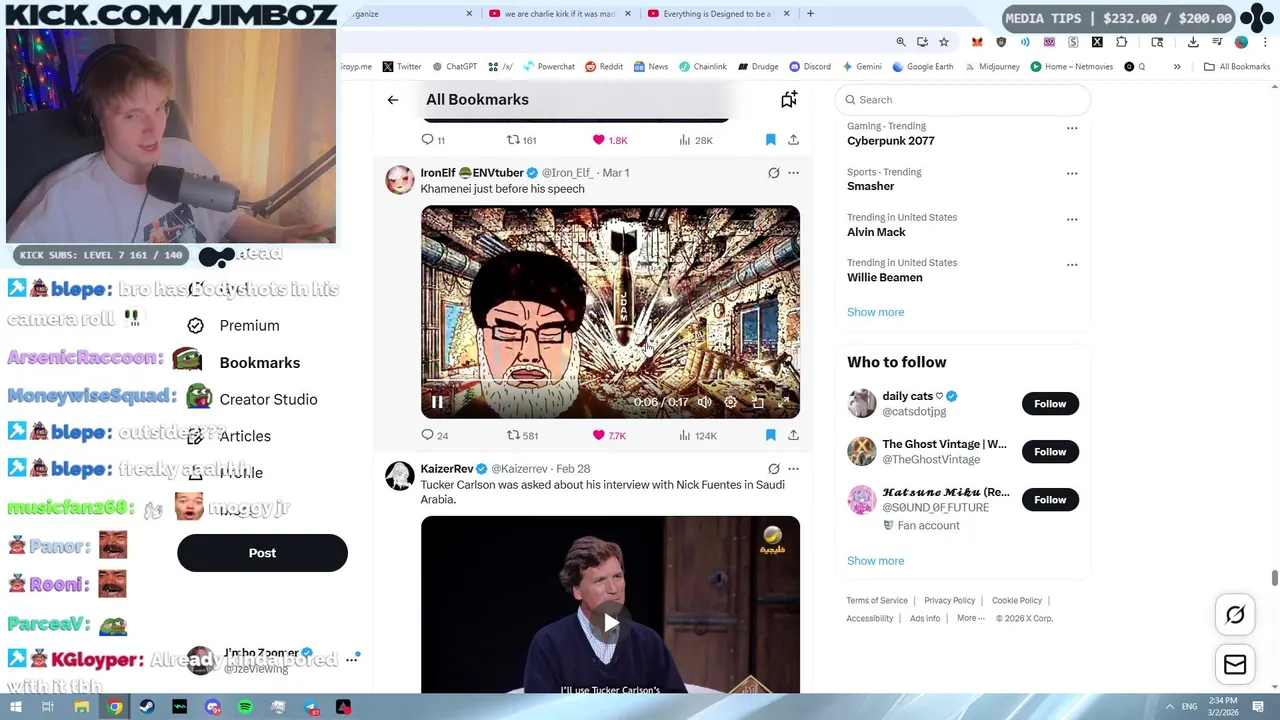The width and height of the screenshot is (1280, 720).
Task: Open more options for Smasher trend
Action: click(x=1072, y=173)
